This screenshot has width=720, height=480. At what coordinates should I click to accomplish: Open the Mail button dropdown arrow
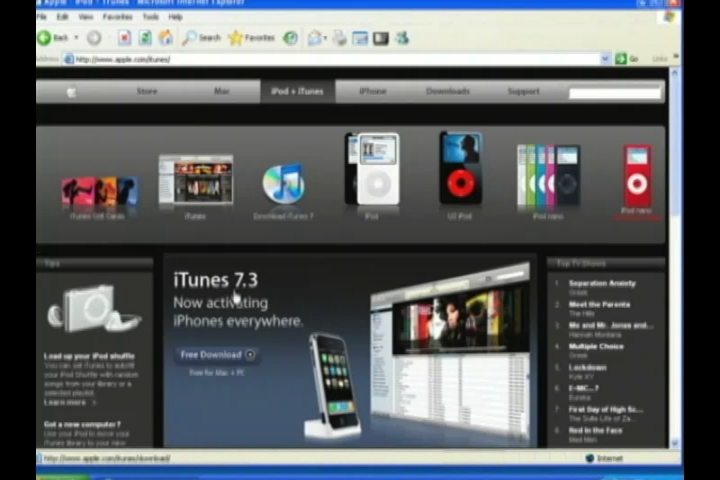click(325, 38)
